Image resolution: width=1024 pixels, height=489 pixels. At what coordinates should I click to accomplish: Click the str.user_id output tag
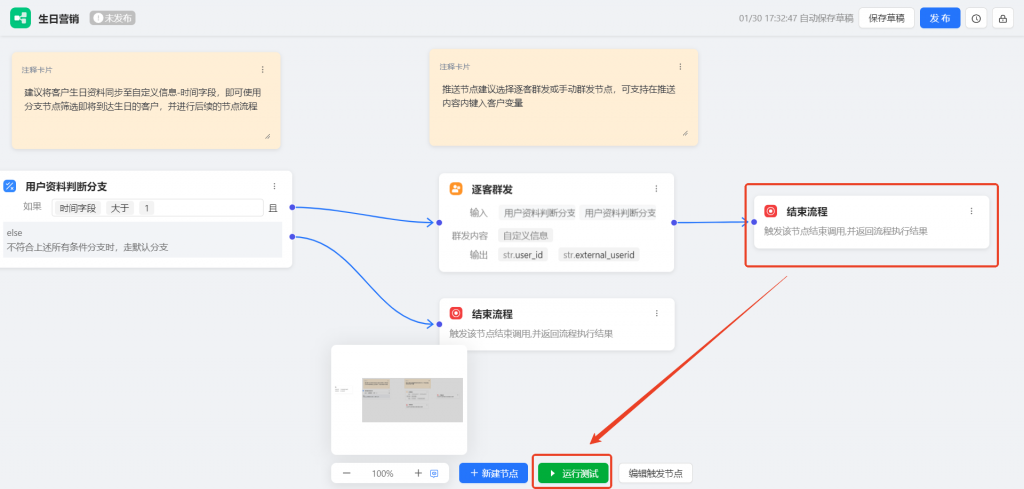point(523,255)
